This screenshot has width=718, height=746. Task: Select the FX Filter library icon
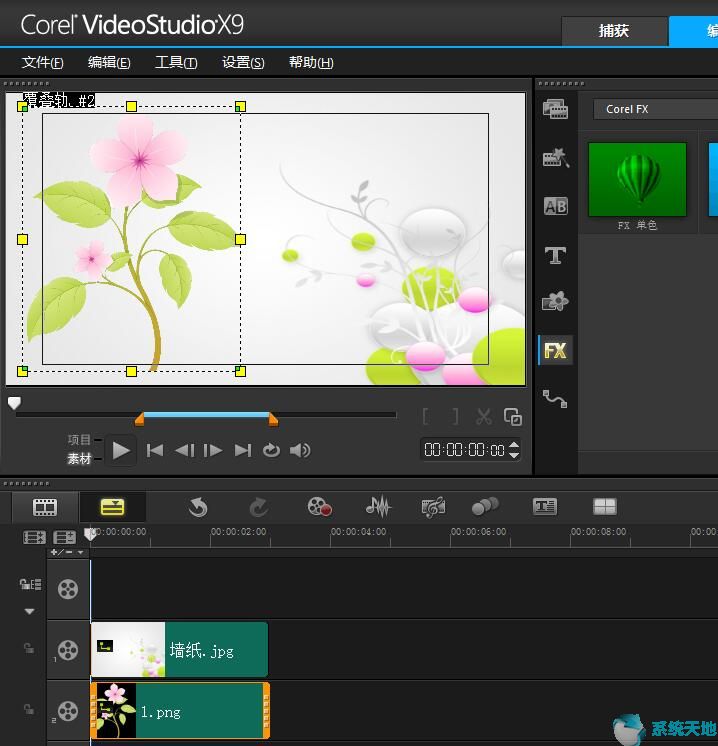(x=555, y=350)
